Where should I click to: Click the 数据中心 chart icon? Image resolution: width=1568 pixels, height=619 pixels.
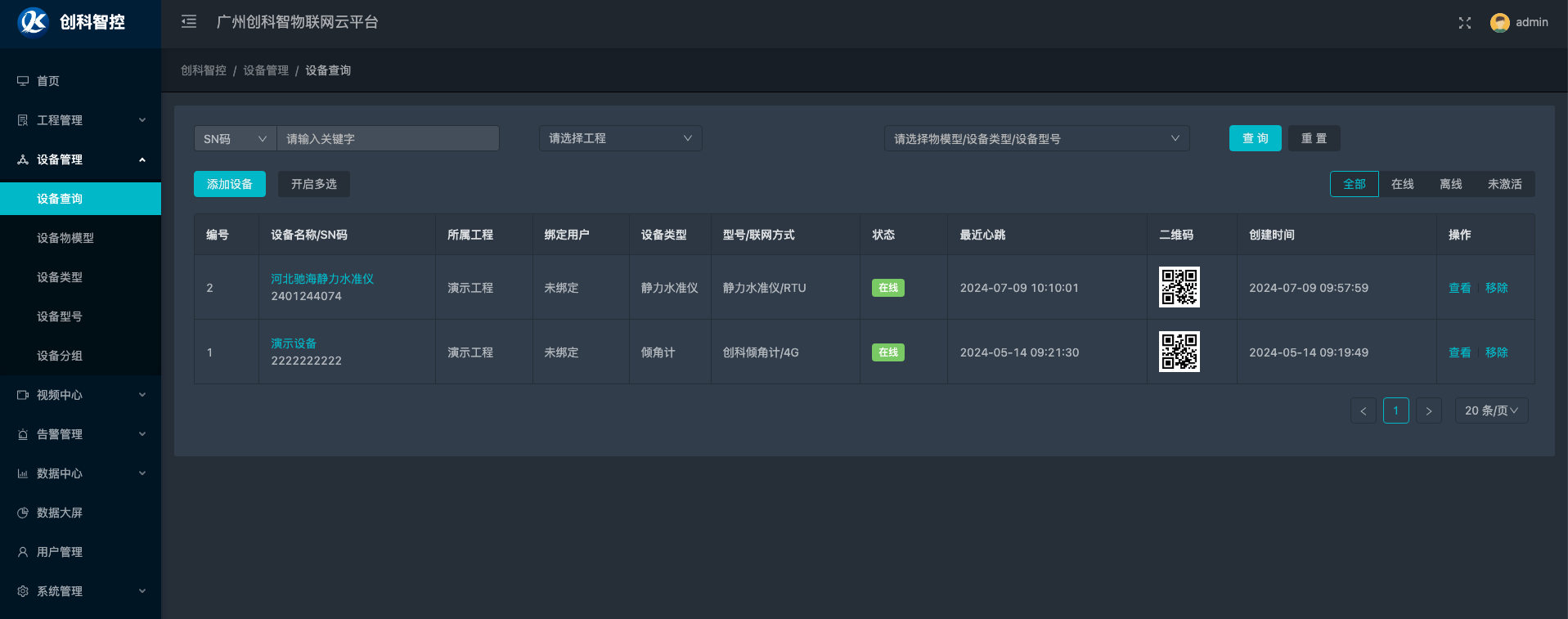coord(23,473)
